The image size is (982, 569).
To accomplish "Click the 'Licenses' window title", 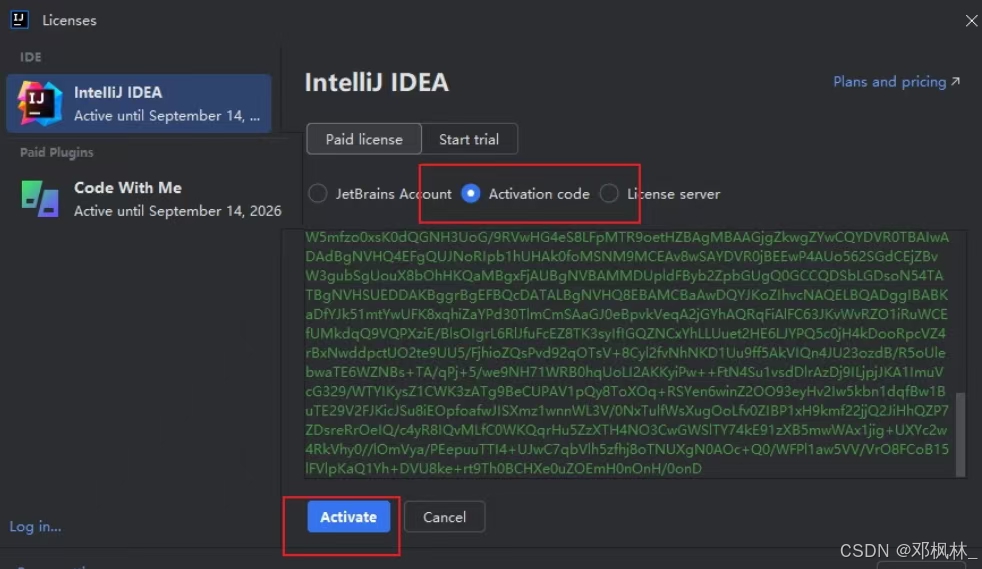I will click(69, 20).
